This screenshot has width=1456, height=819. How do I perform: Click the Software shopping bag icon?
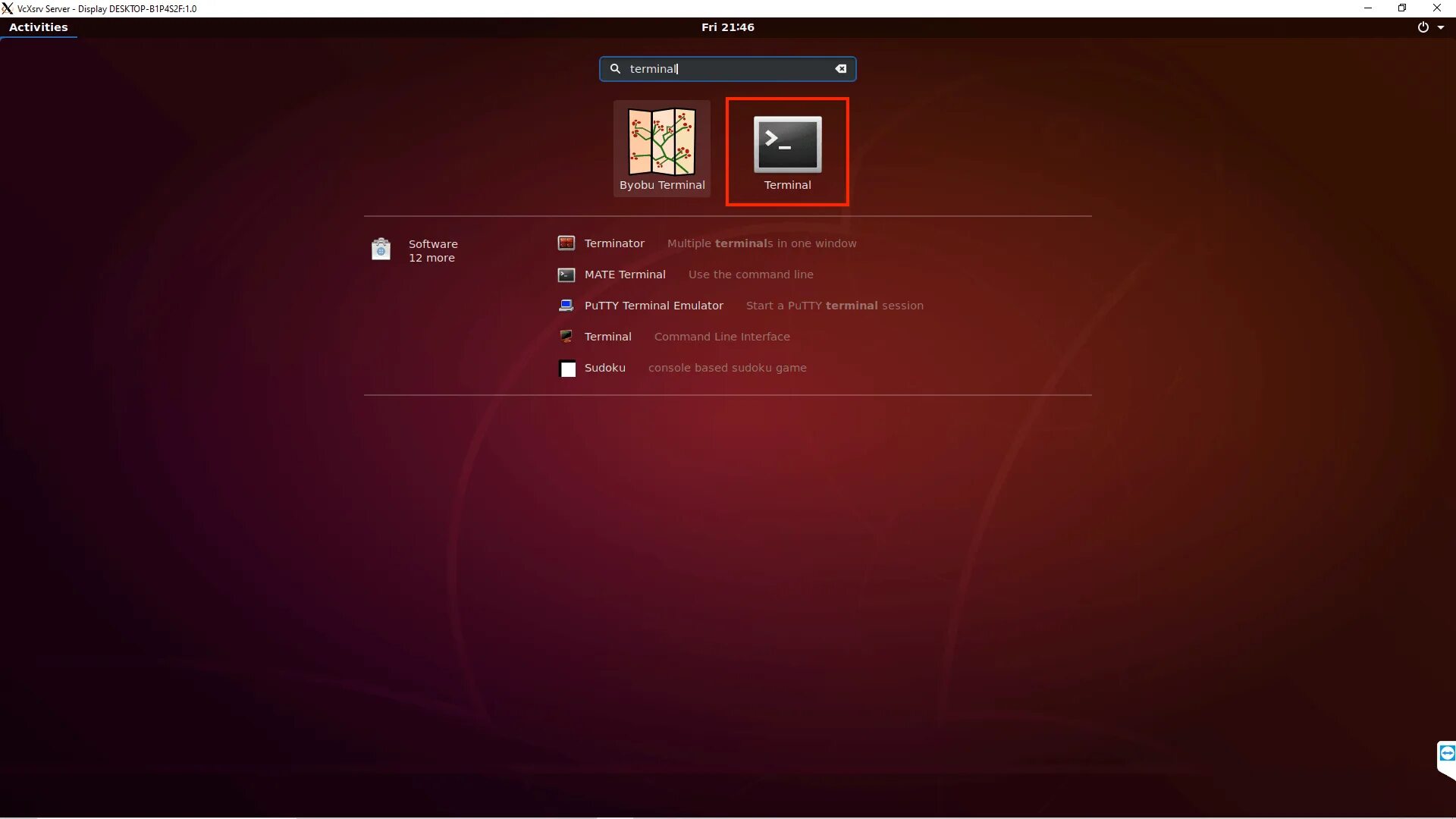click(x=381, y=249)
